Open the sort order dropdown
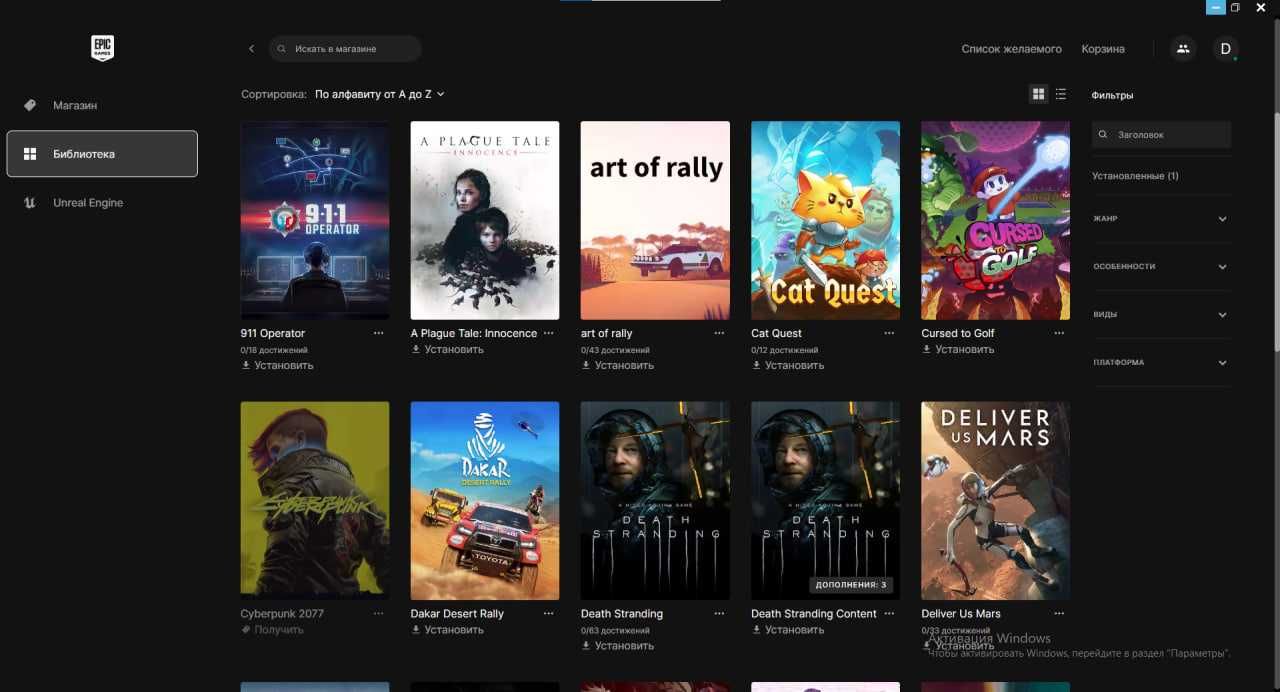Screen dimensions: 1280x692 click(x=379, y=94)
